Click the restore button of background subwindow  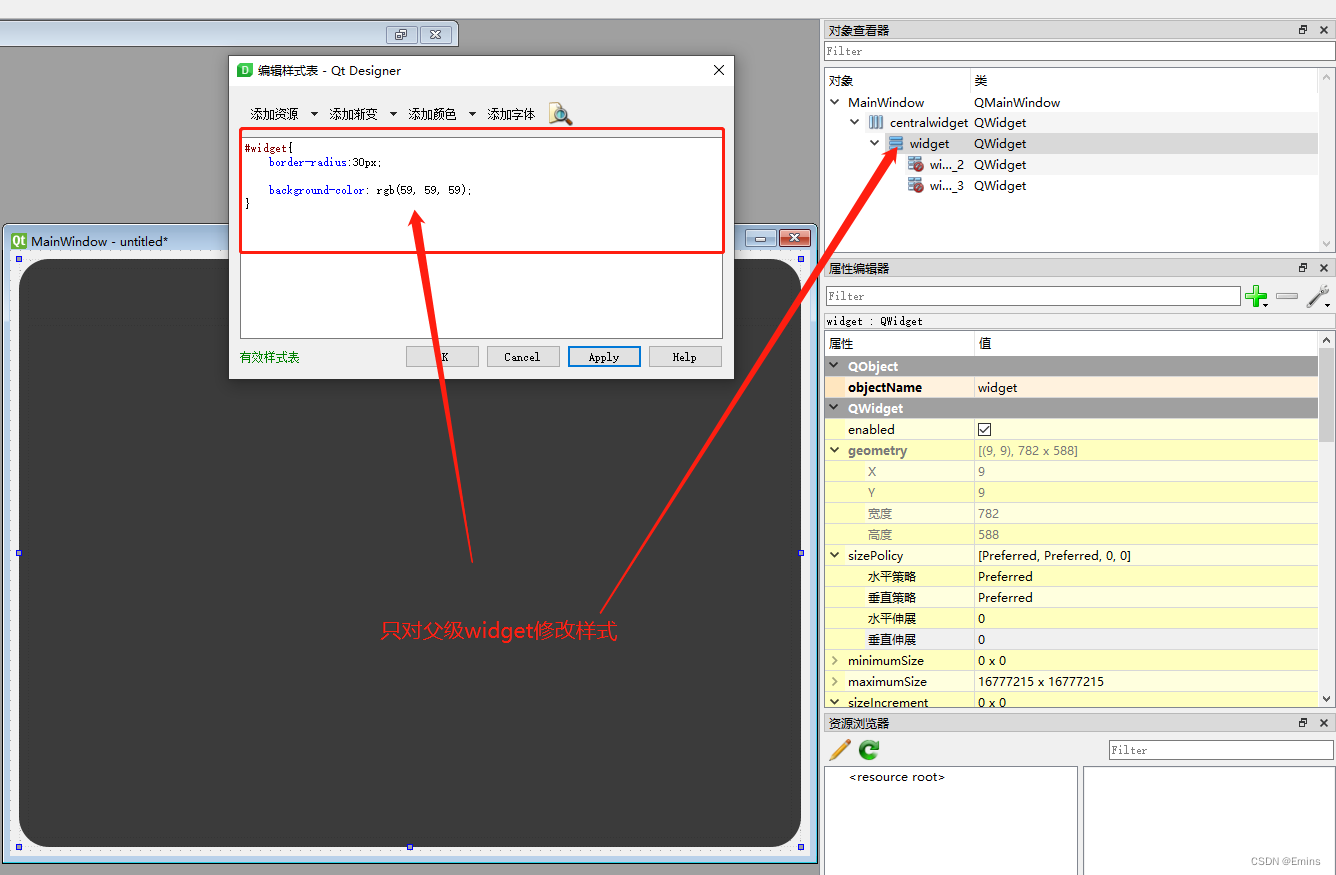tap(401, 34)
